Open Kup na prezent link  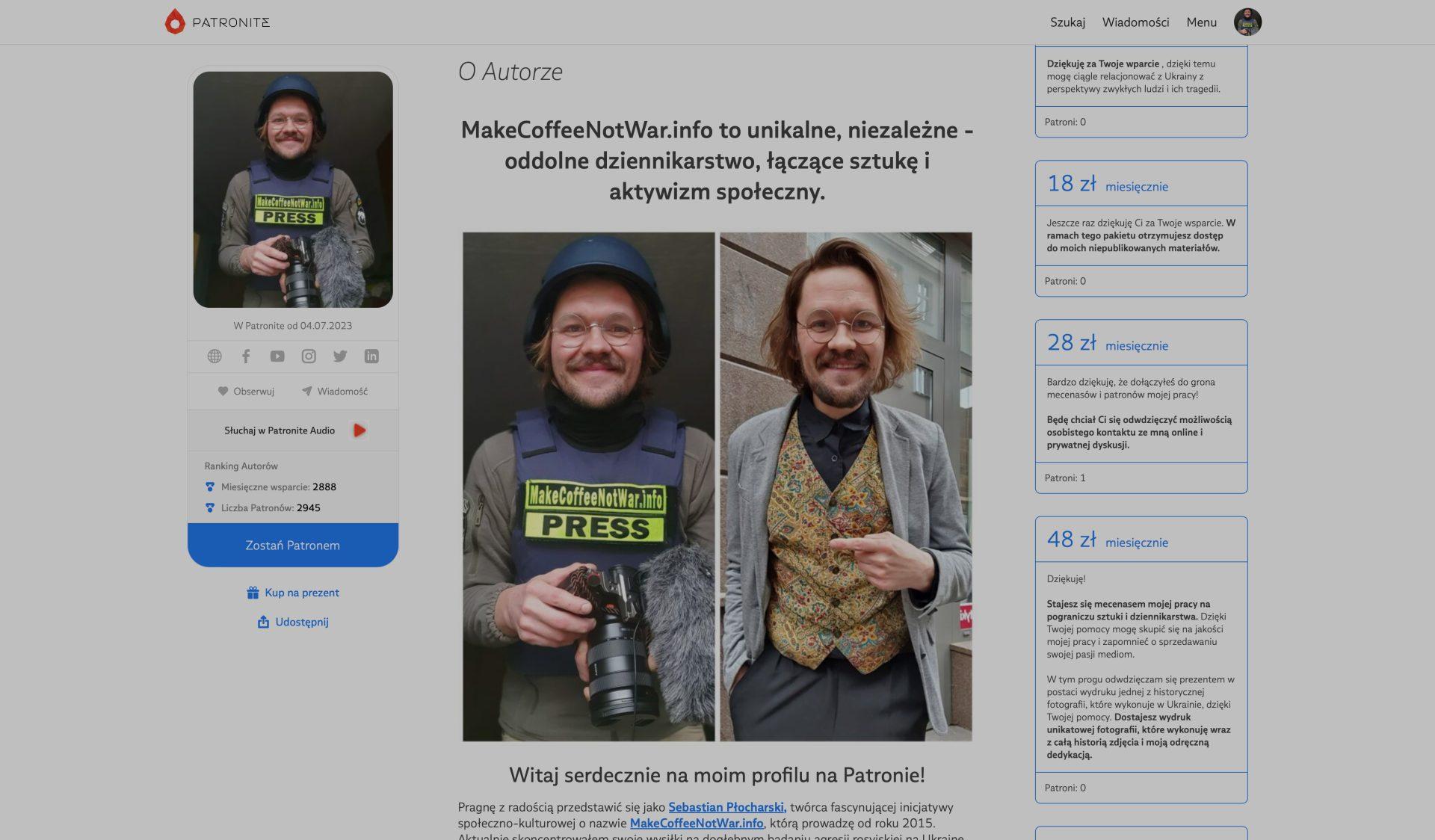[x=293, y=593]
